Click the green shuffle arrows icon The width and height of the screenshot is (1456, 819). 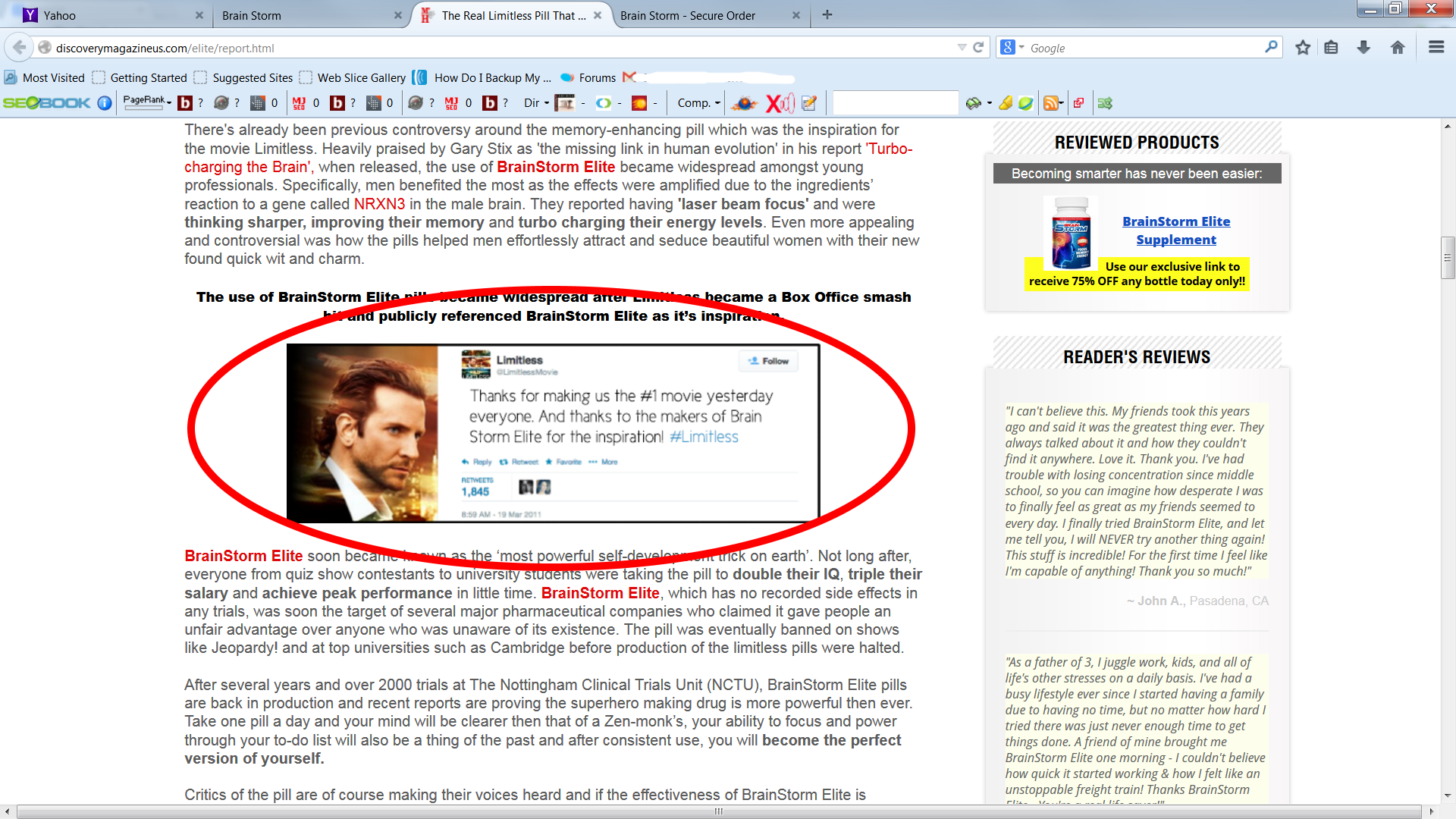[1105, 103]
